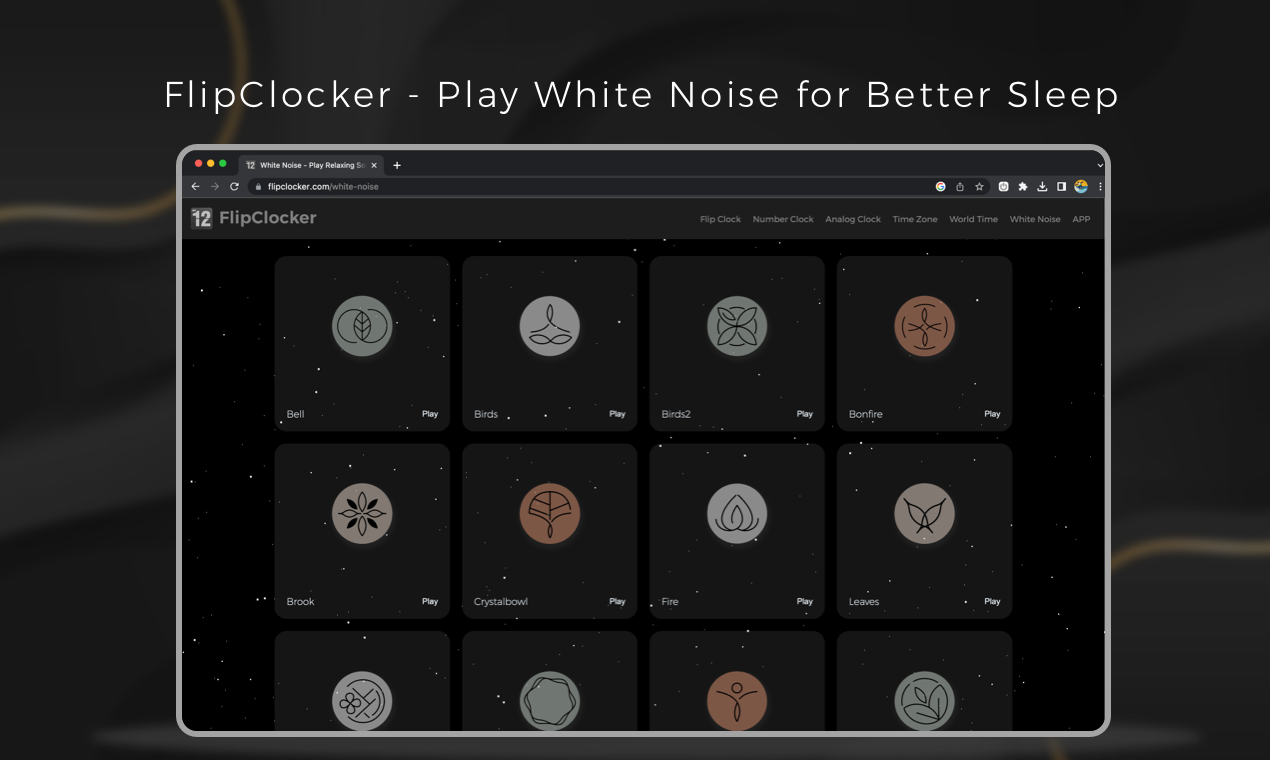Viewport: 1270px width, 760px height.
Task: Click the orange figure icon in bottom row
Action: [x=737, y=701]
